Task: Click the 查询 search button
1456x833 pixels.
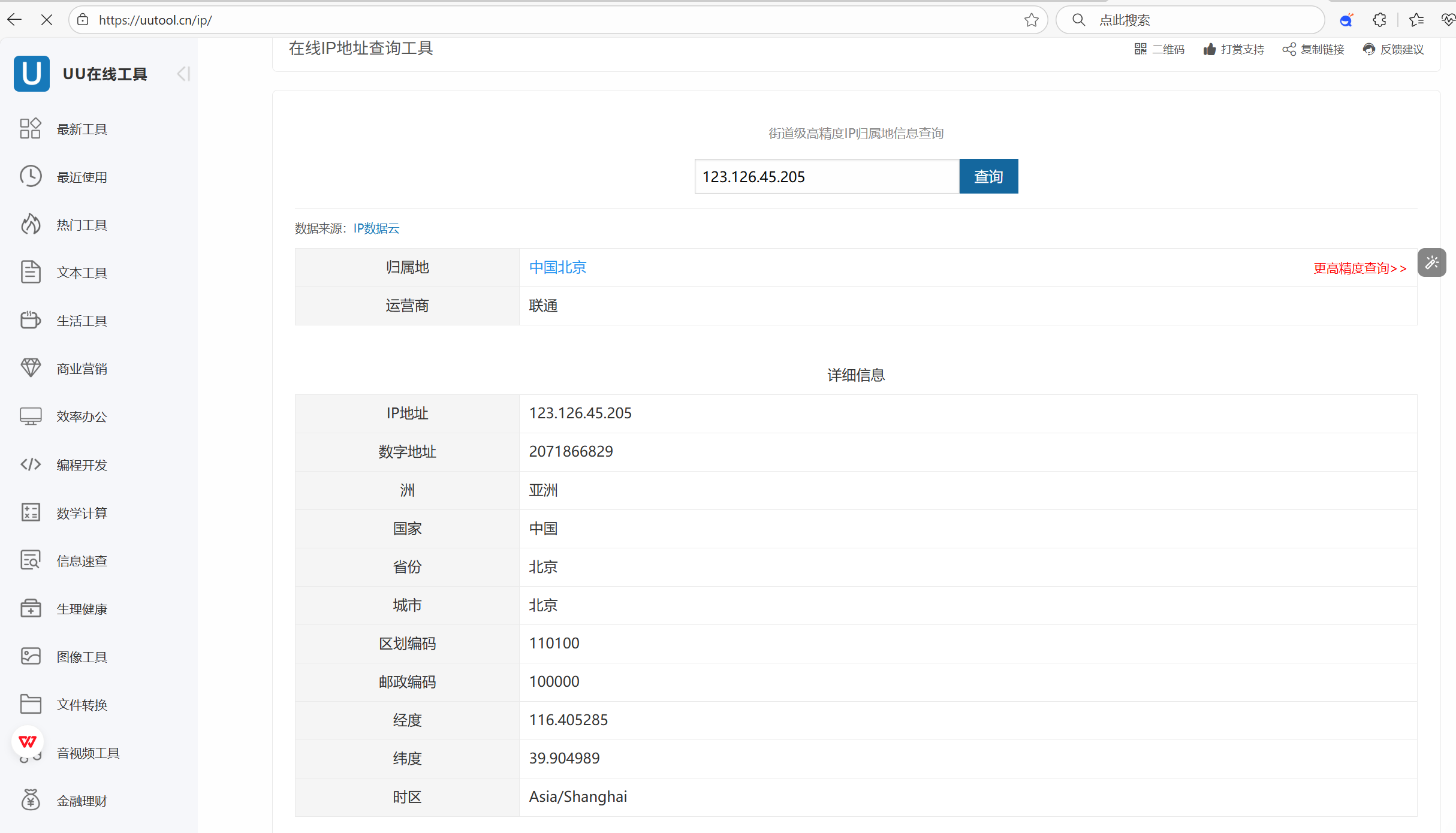Action: point(988,176)
